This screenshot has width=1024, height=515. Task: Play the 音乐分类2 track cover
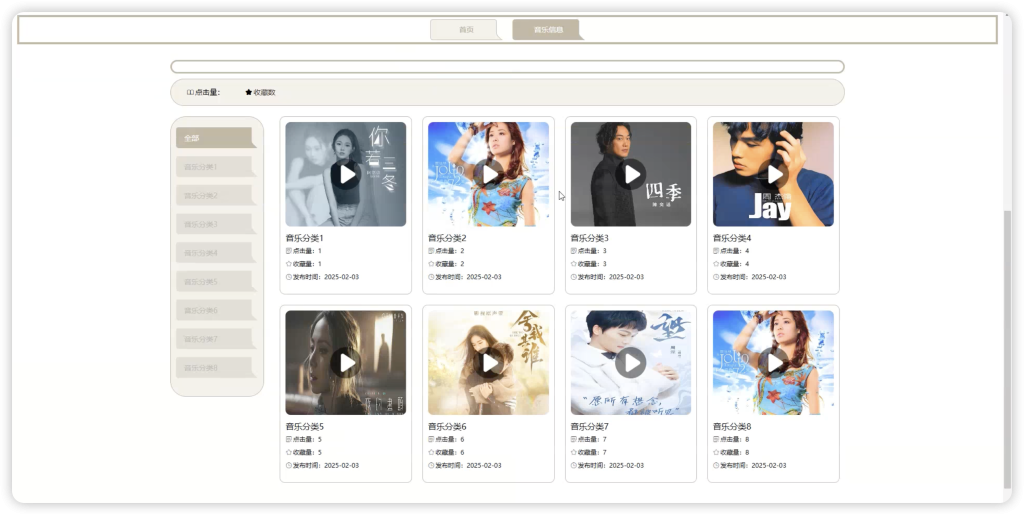[x=488, y=174]
